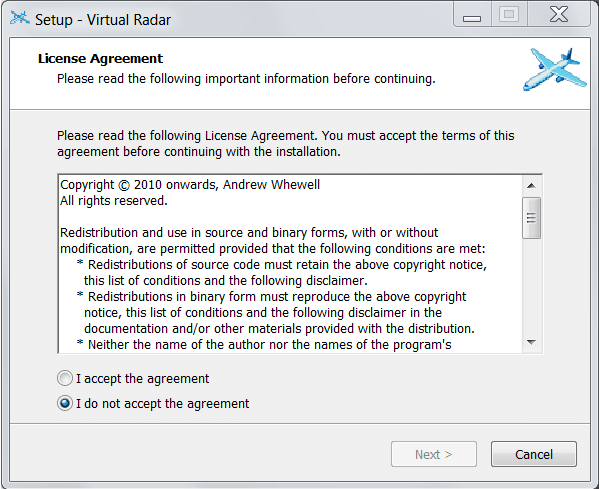Cancel the Virtual Radar installation

pyautogui.click(x=534, y=454)
